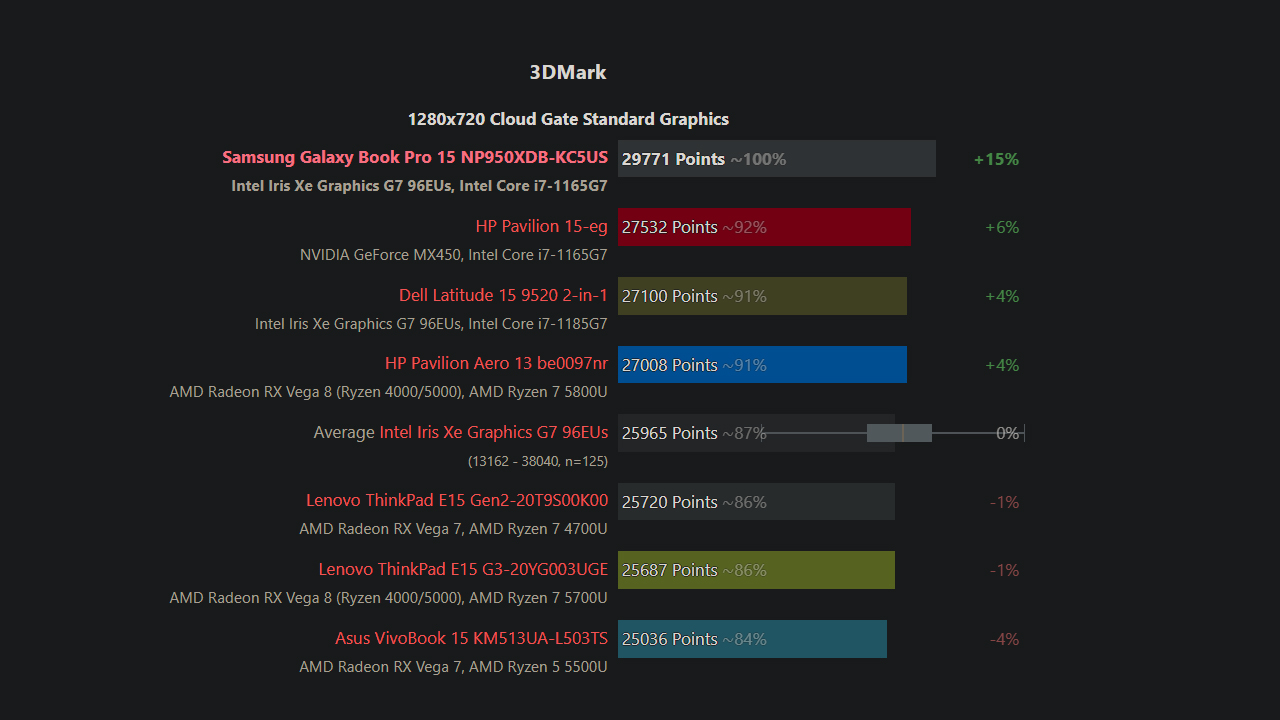Screen dimensions: 1280x720
Task: Open the HP Pavilion 15-eg link
Action: [541, 226]
